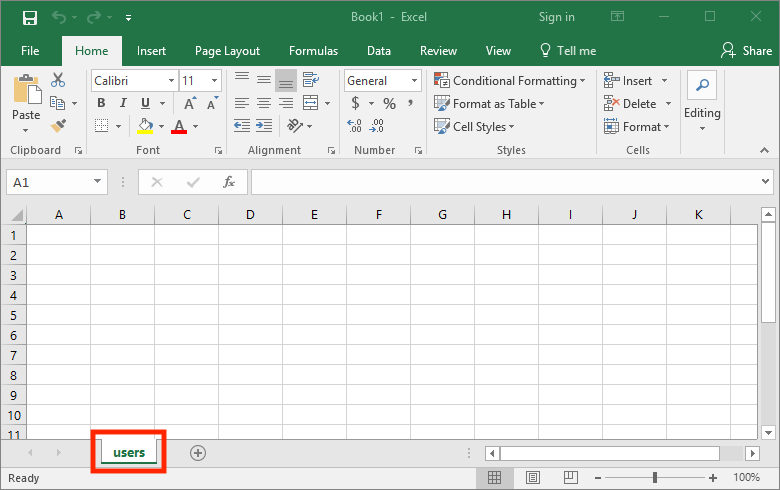This screenshot has height=490, width=780.
Task: Switch to Page Layout view in status bar
Action: coord(533,478)
